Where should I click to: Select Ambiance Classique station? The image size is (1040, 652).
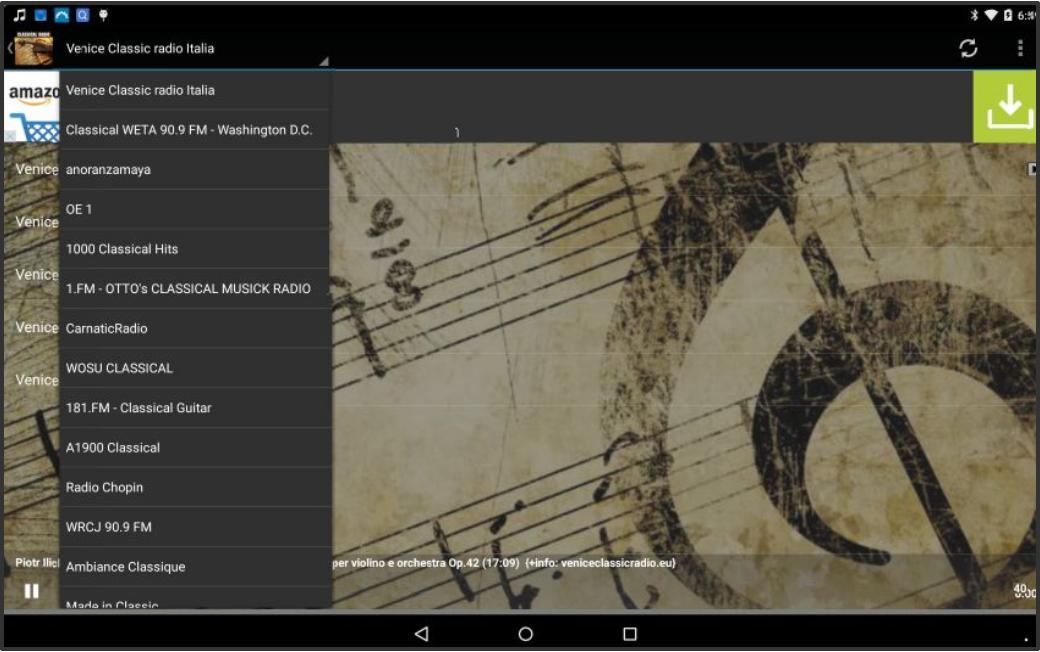(195, 567)
